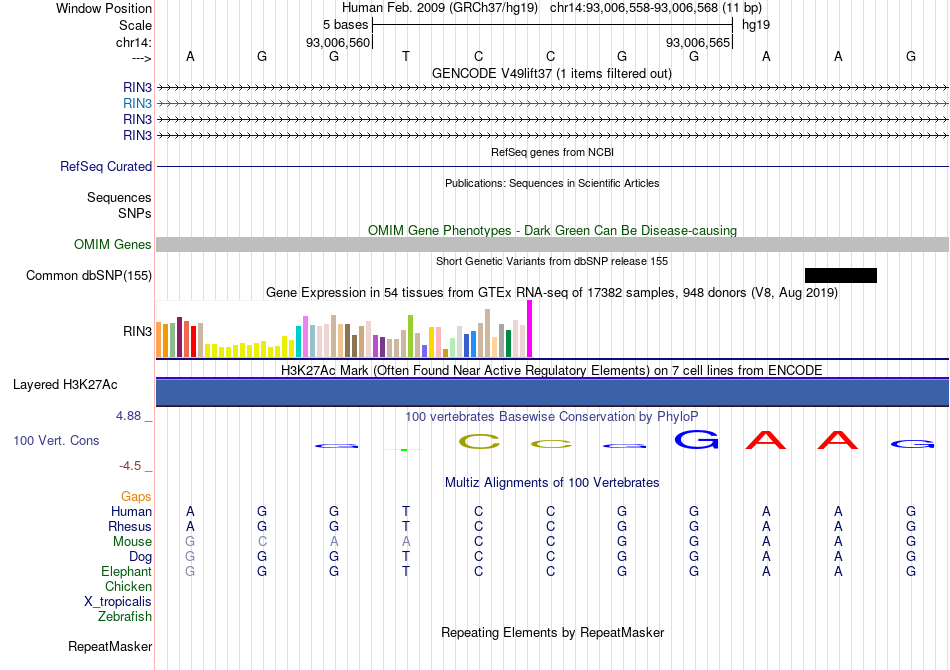Click the chr14:93,006,558-93,006,568 (11 bp) position text
The image size is (950, 670).
coord(656,8)
